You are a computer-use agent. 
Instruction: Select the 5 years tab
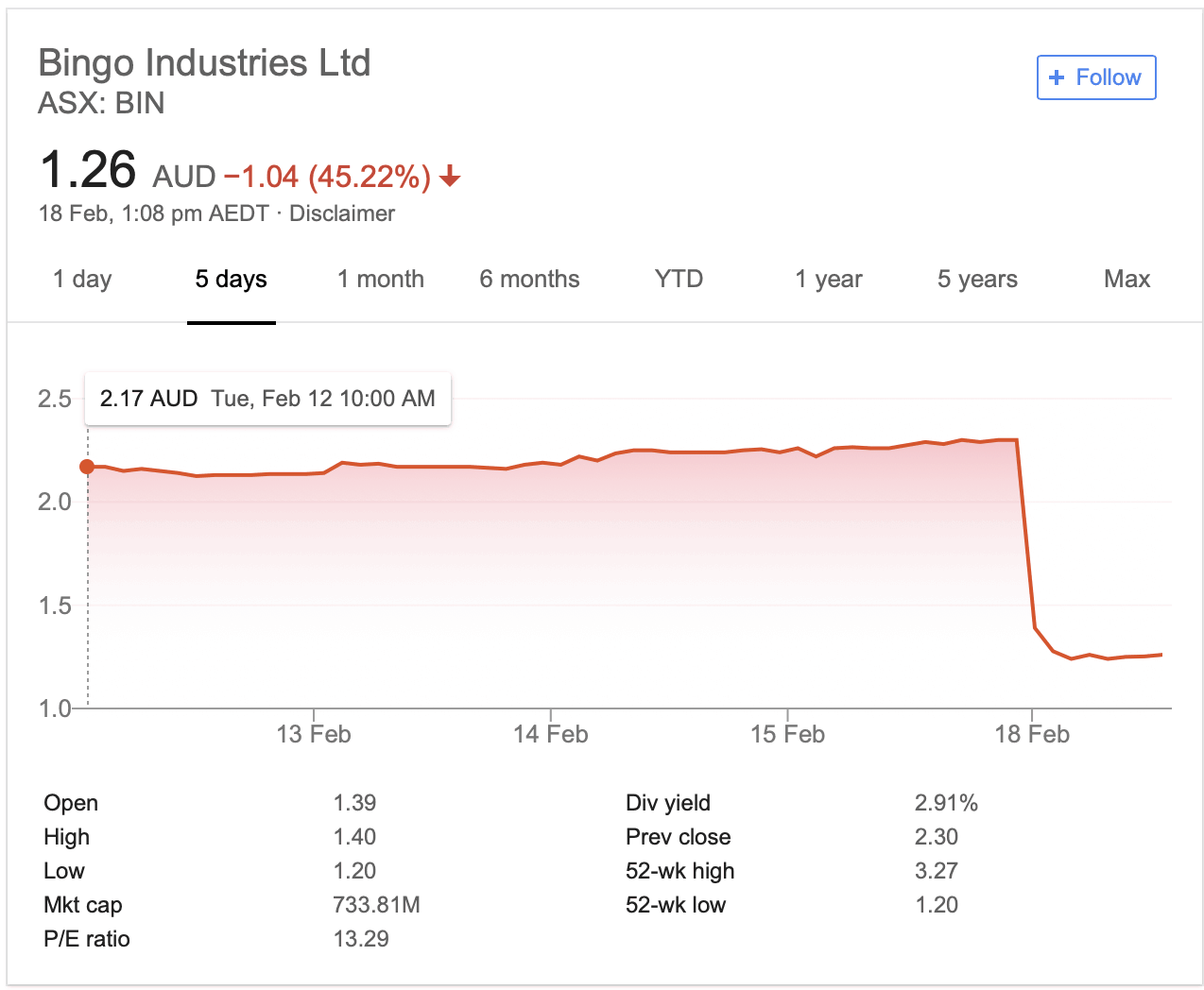point(977,280)
